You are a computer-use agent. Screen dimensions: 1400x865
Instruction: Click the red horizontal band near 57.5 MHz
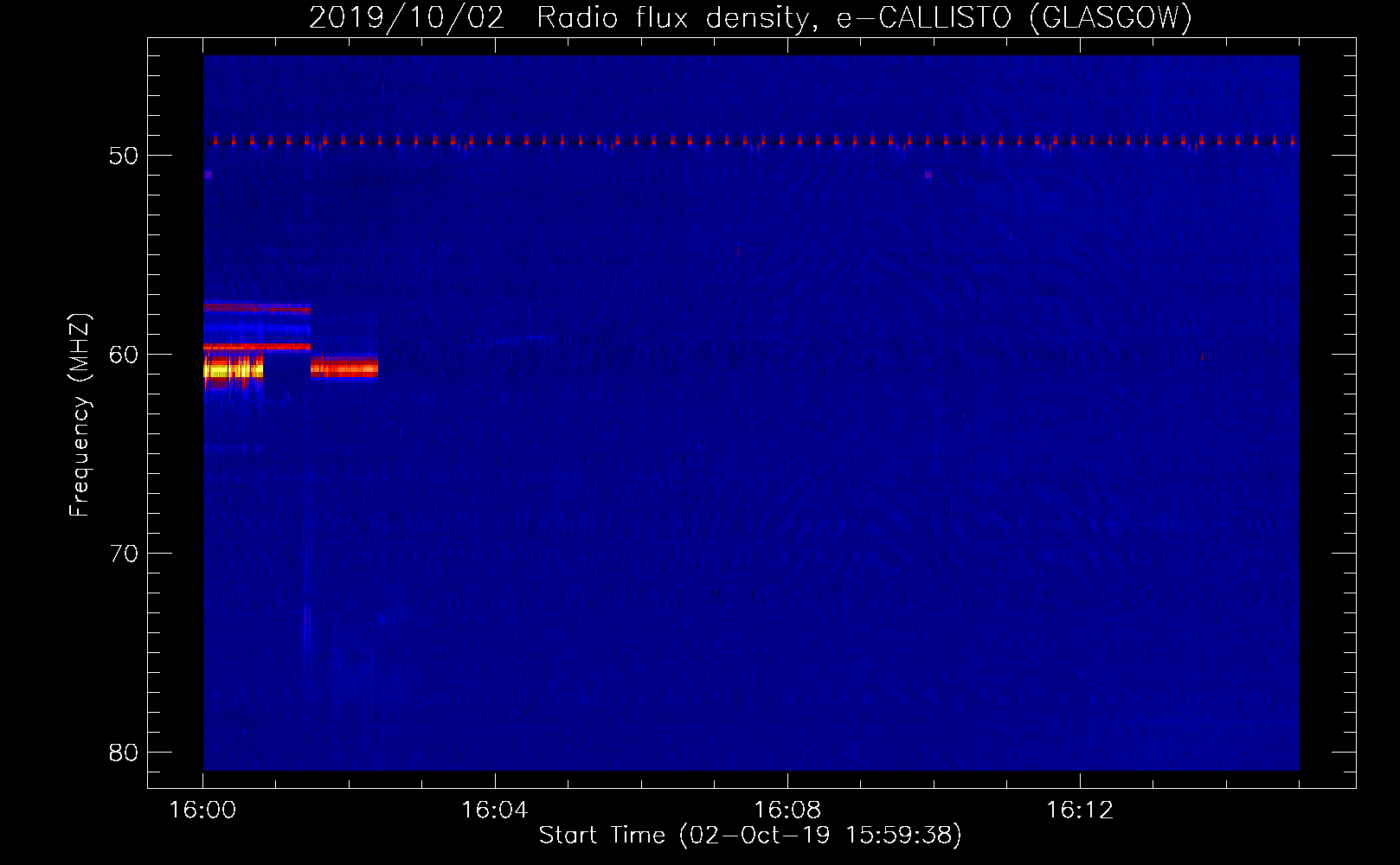[257, 307]
